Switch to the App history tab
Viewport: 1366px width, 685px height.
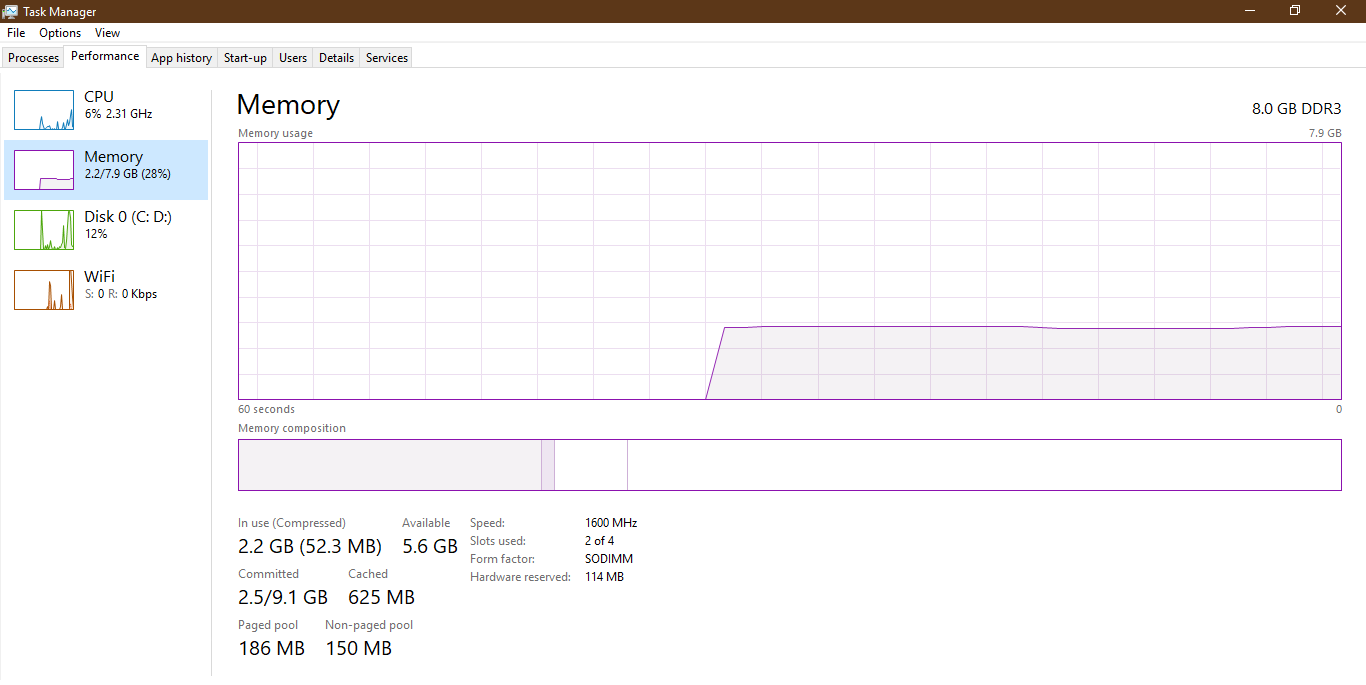tap(181, 57)
